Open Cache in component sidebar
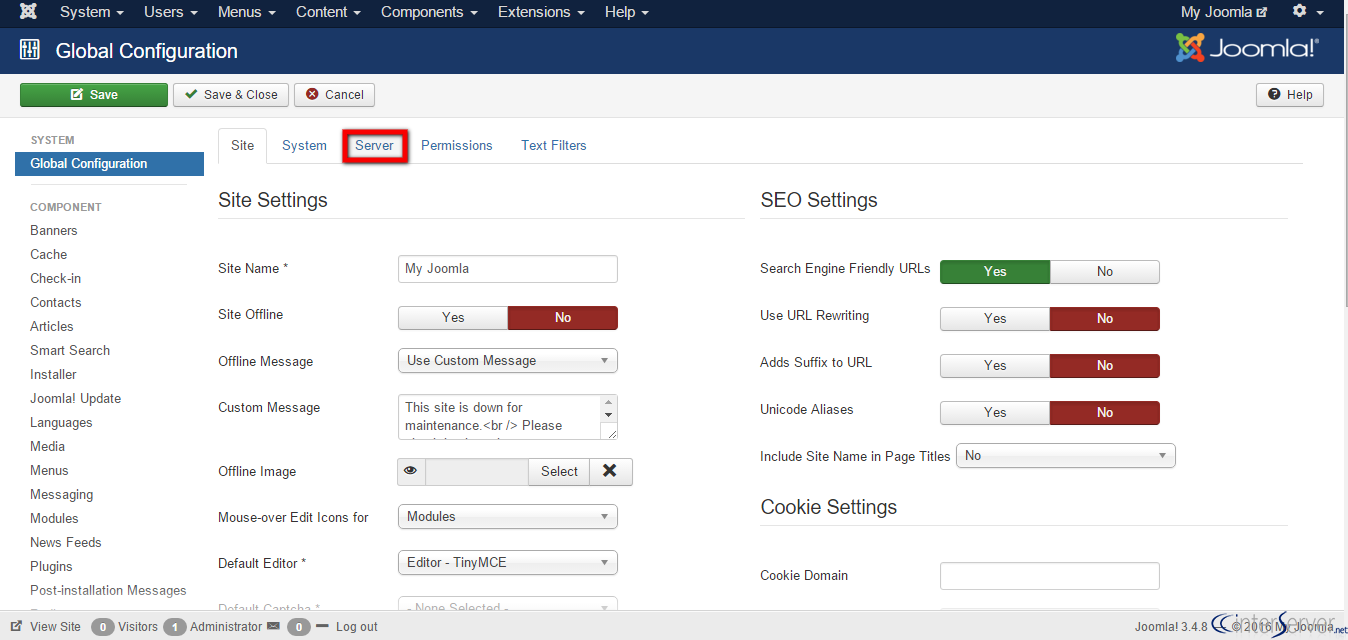 tap(49, 255)
